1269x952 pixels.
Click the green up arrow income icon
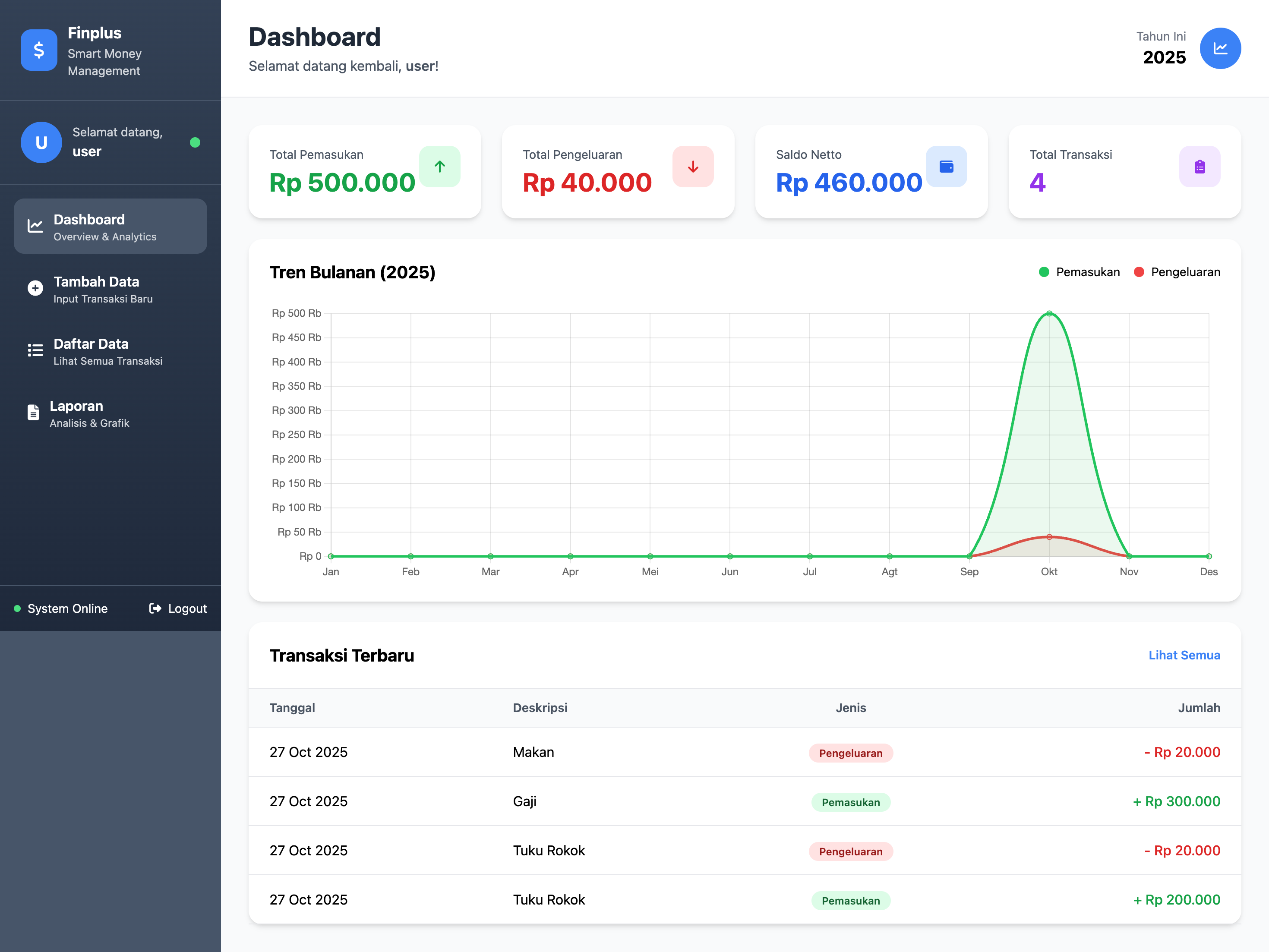pyautogui.click(x=439, y=166)
